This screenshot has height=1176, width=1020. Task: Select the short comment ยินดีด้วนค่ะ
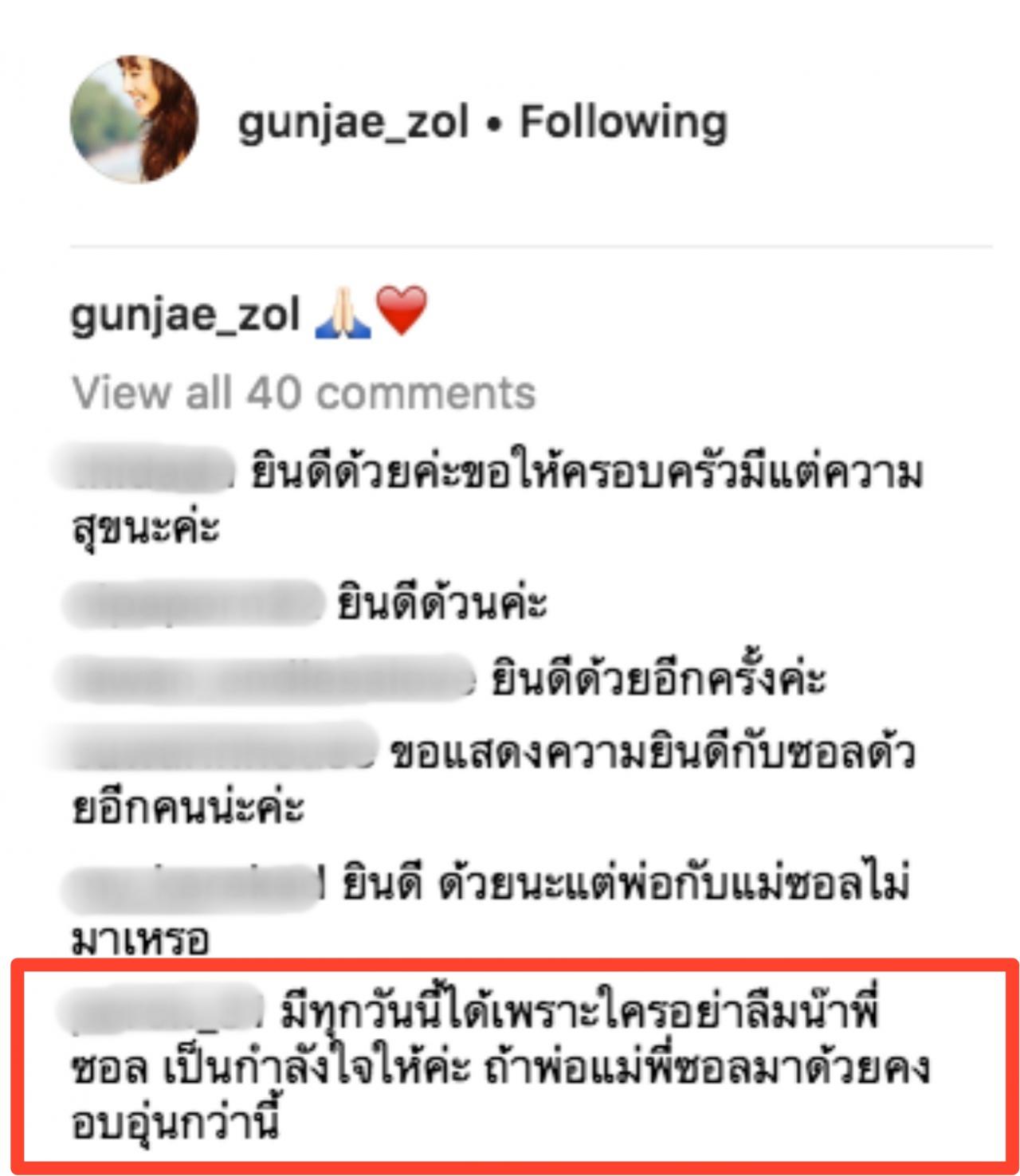[x=442, y=603]
